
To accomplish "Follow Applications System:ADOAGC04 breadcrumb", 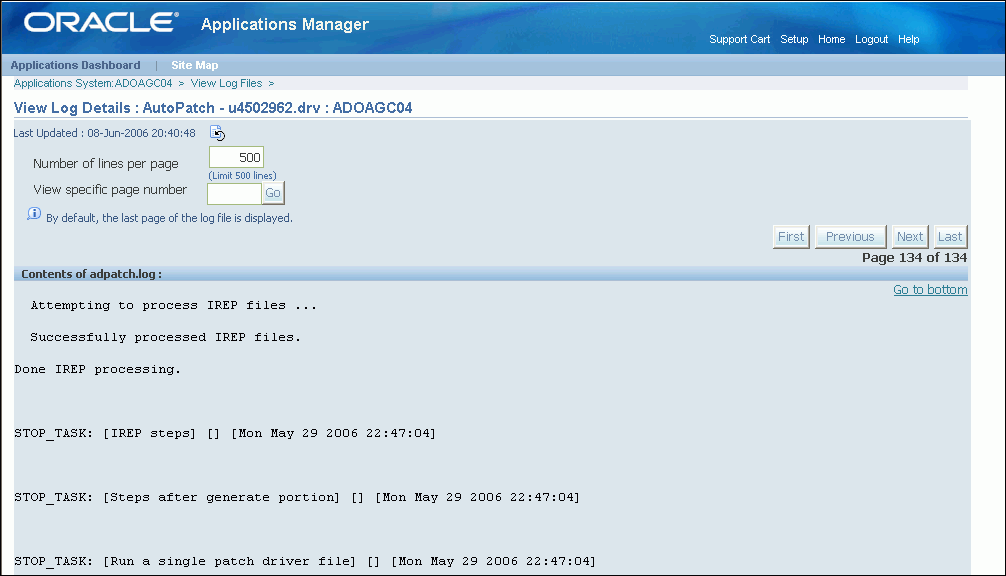I will (x=93, y=83).
